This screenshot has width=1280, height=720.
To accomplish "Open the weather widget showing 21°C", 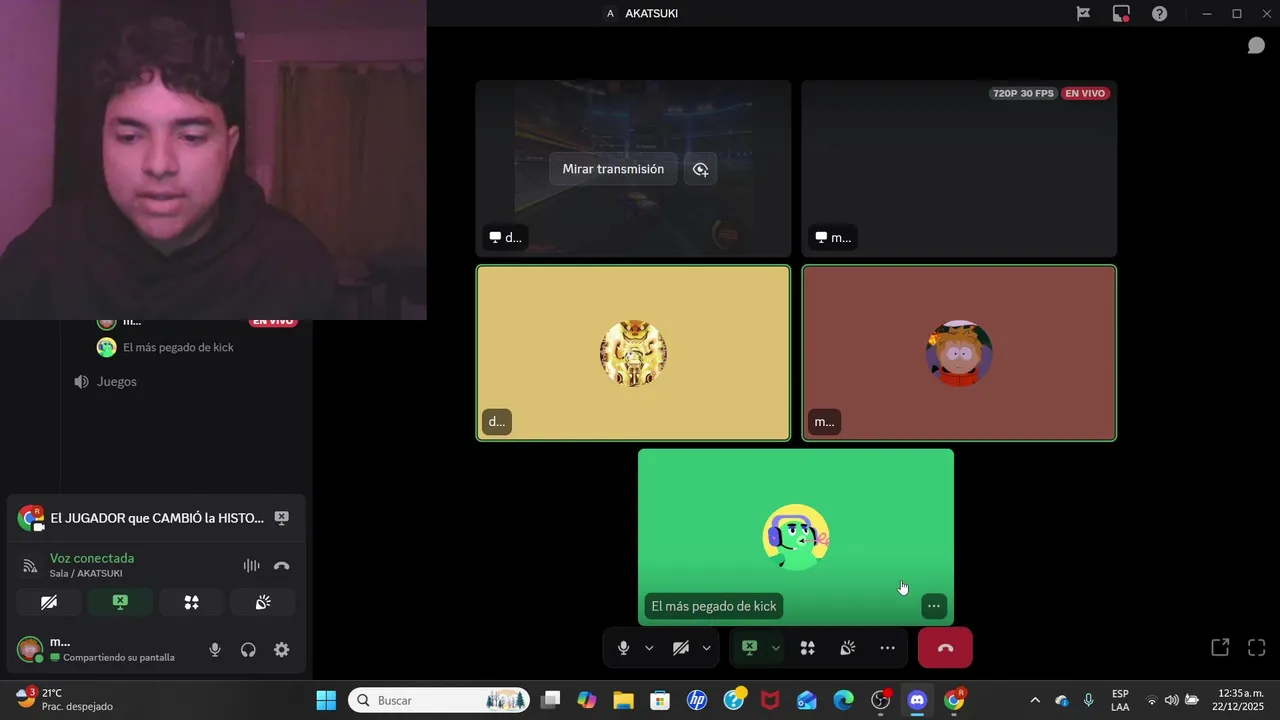I will pyautogui.click(x=66, y=700).
